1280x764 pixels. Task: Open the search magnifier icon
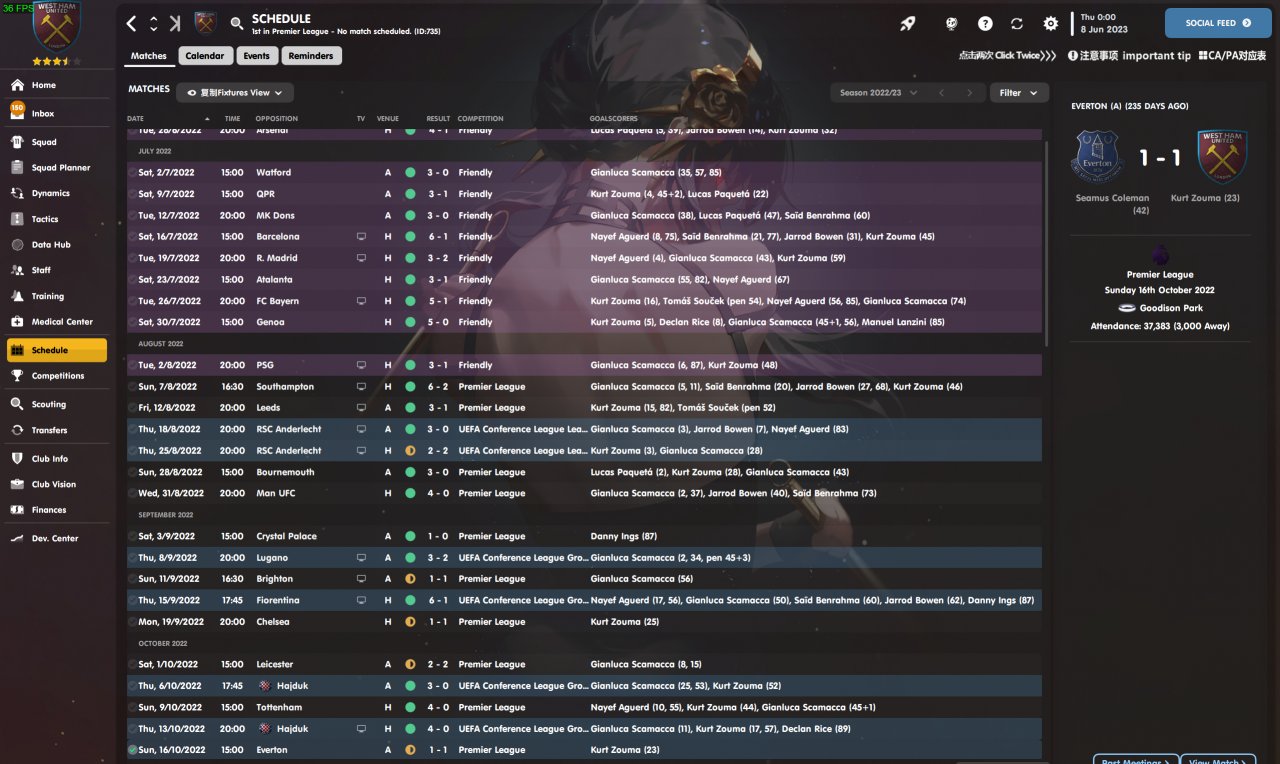tap(237, 23)
